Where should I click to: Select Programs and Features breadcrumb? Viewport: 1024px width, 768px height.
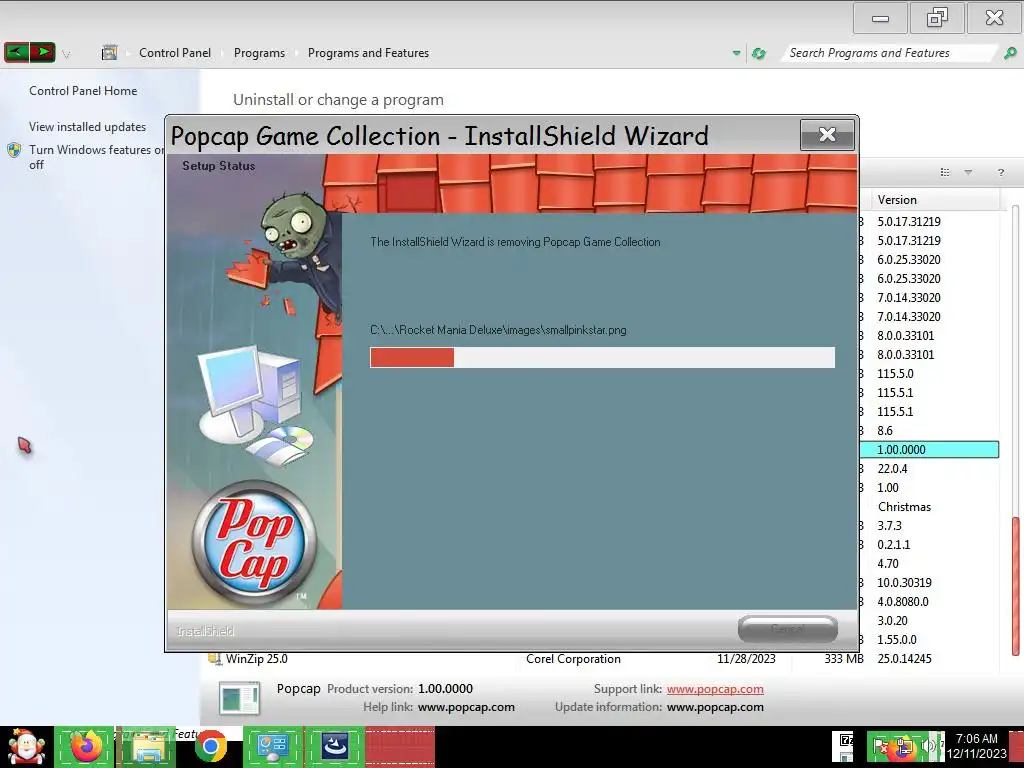[x=368, y=53]
